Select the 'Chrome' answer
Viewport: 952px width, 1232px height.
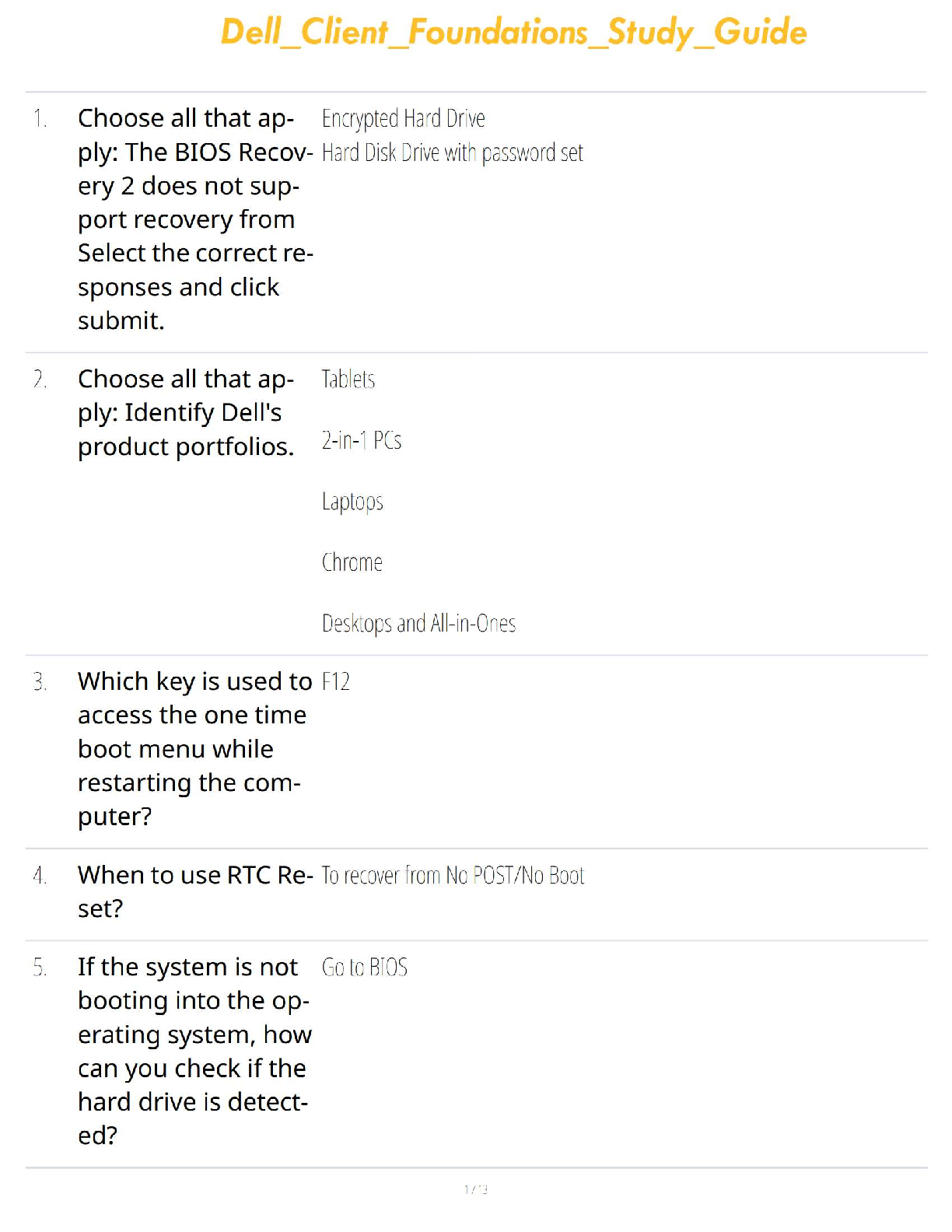click(x=352, y=562)
